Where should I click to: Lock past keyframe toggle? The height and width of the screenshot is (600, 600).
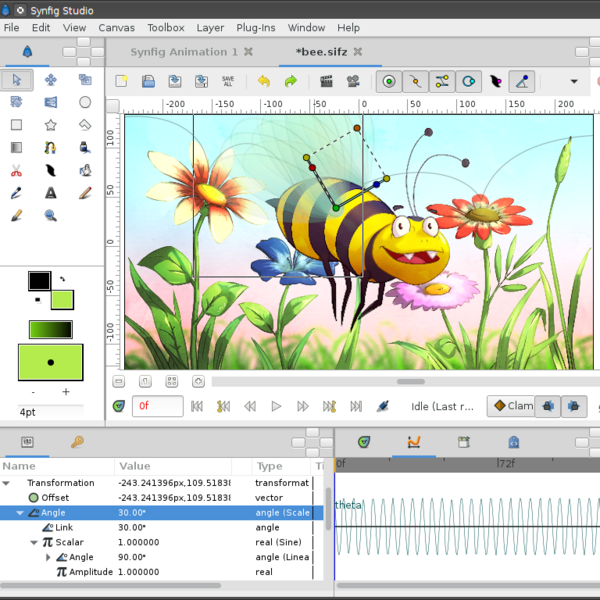point(548,406)
